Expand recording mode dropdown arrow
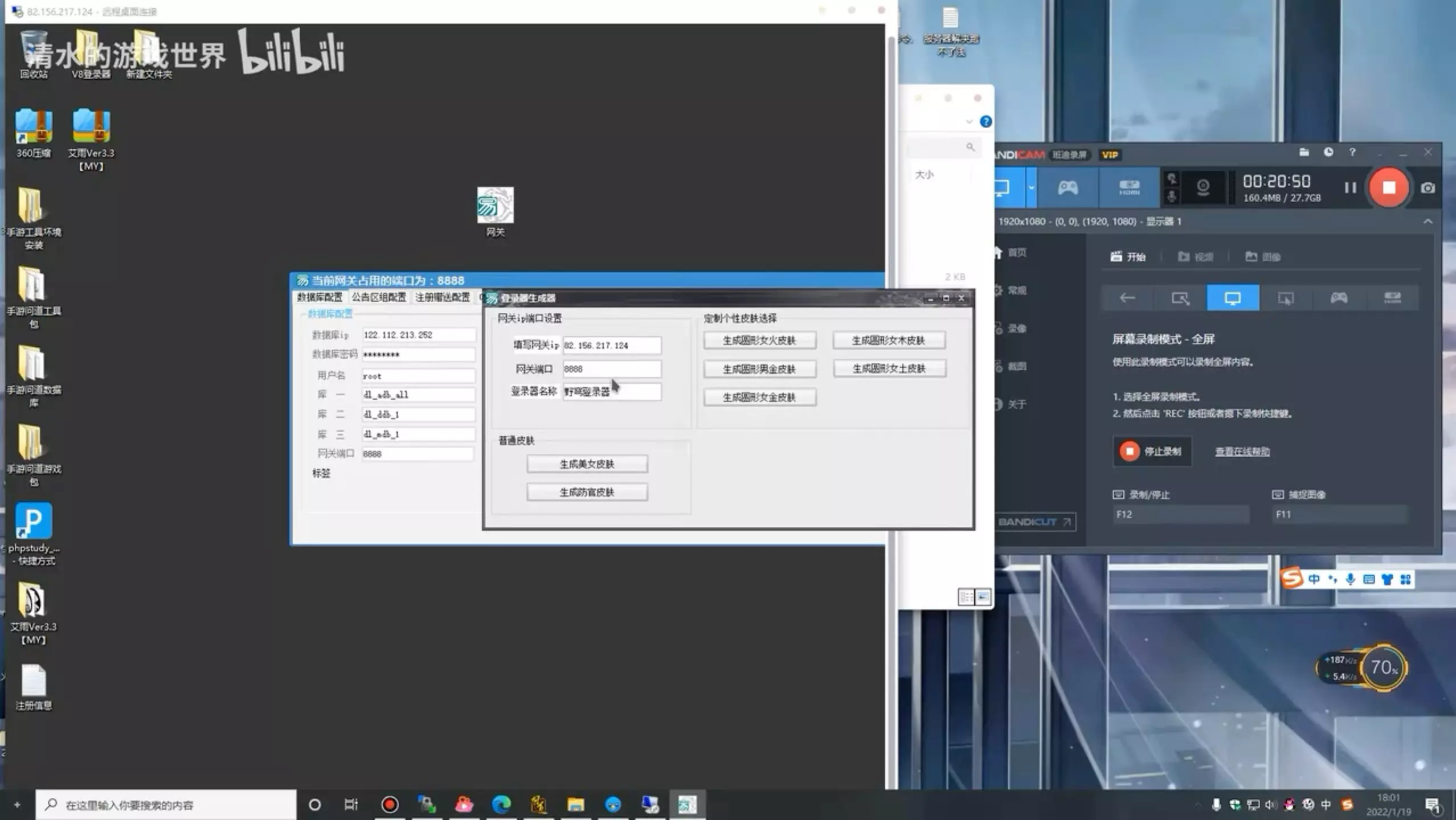This screenshot has height=820, width=1456. [1031, 188]
